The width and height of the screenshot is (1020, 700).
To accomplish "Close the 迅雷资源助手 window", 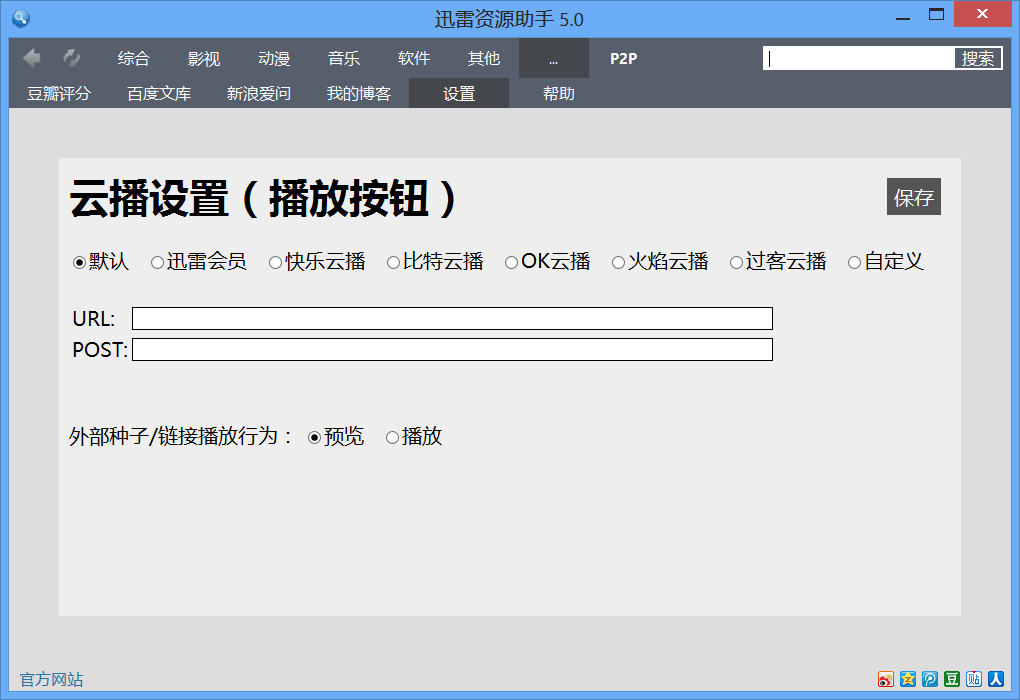I will click(982, 14).
